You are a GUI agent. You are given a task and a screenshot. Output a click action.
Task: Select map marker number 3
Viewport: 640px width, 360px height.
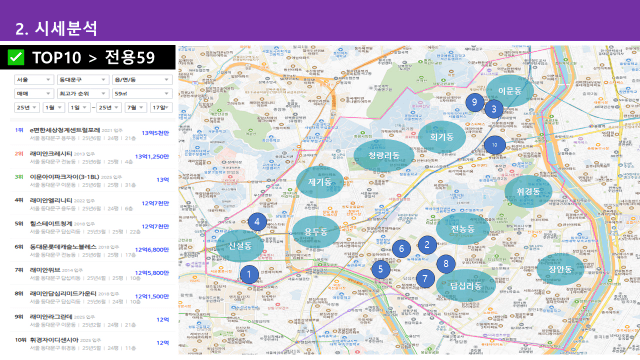click(x=494, y=109)
